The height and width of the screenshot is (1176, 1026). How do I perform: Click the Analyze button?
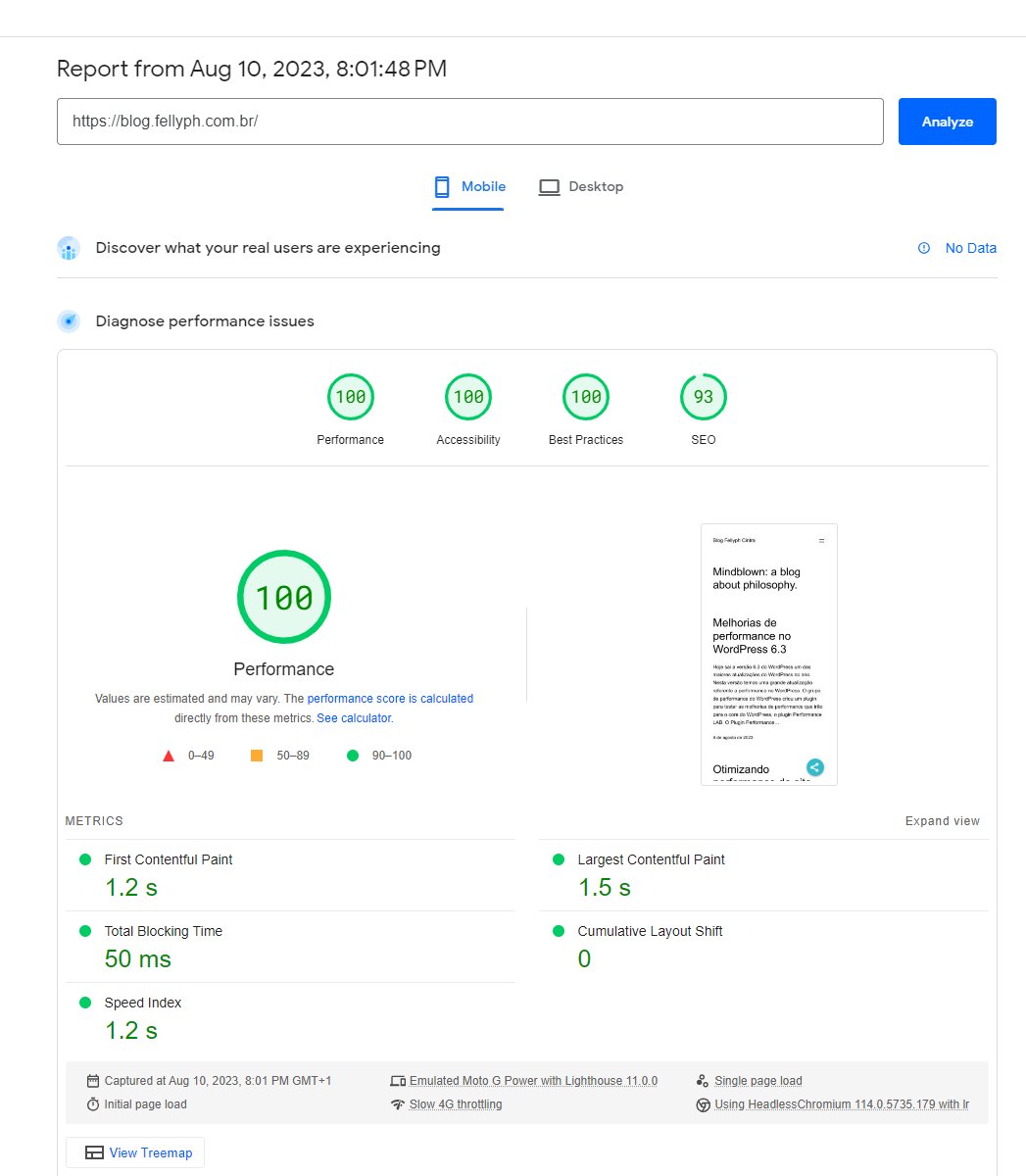[947, 122]
